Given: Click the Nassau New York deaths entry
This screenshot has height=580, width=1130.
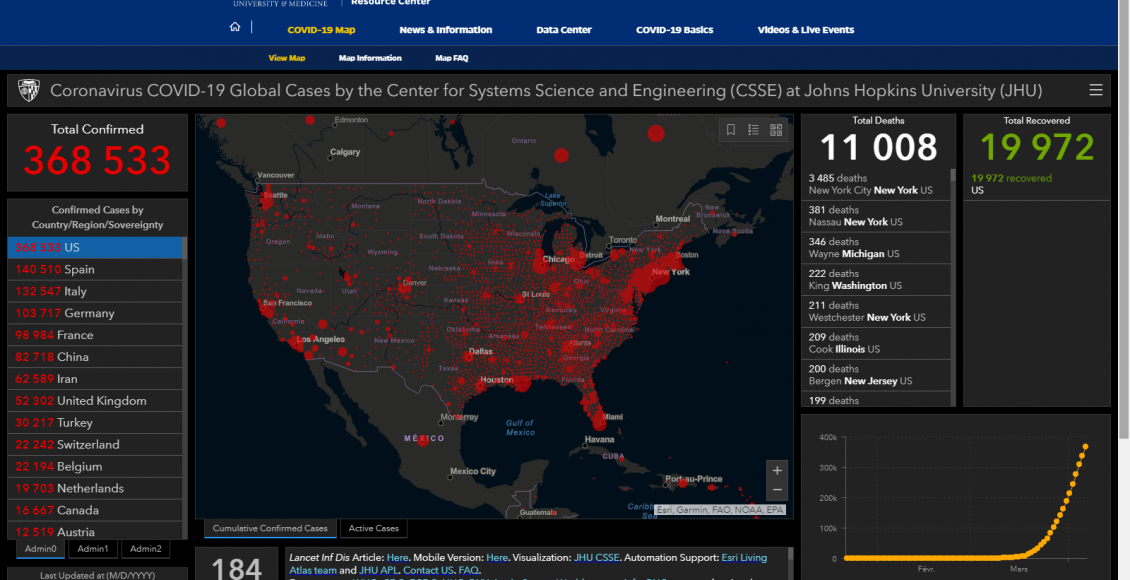Looking at the screenshot, I should click(x=876, y=216).
